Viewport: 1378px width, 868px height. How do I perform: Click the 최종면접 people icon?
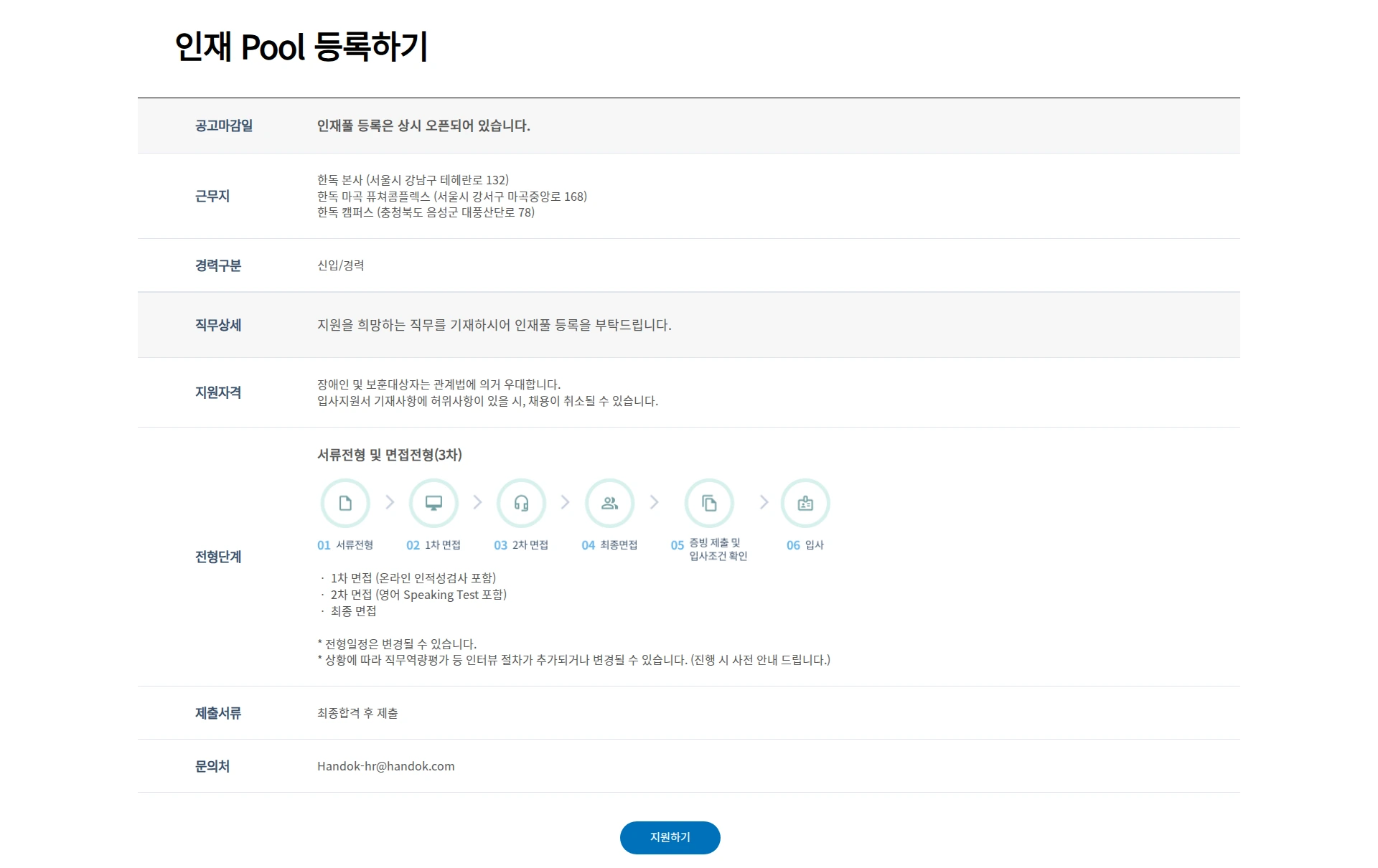pos(609,503)
